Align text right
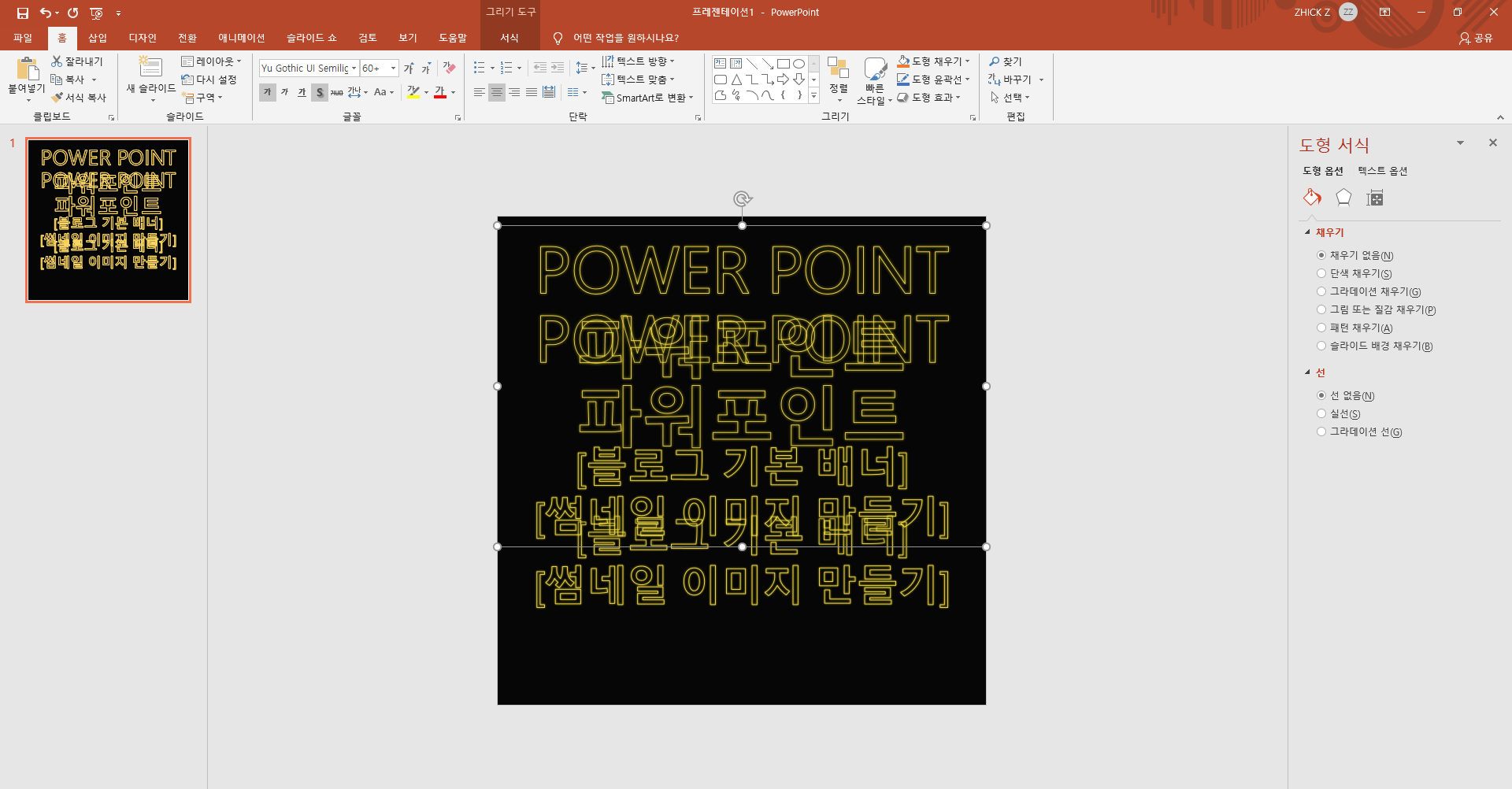The height and width of the screenshot is (789, 1512). (x=514, y=92)
